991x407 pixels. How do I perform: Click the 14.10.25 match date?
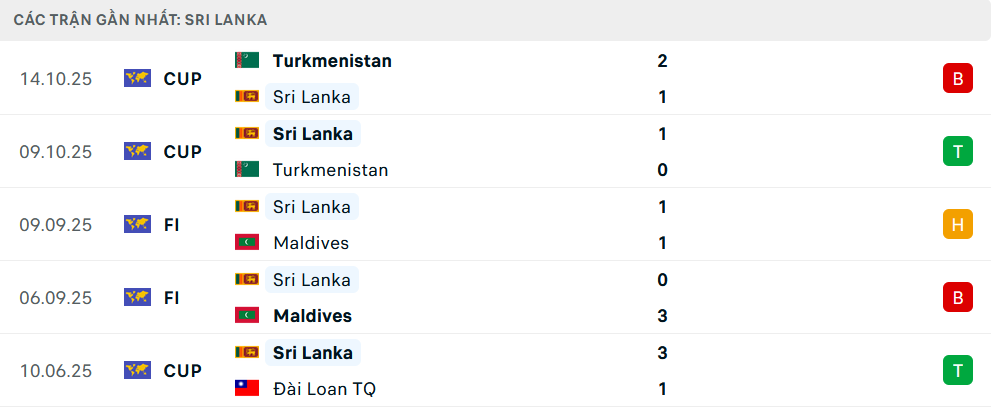coord(56,79)
